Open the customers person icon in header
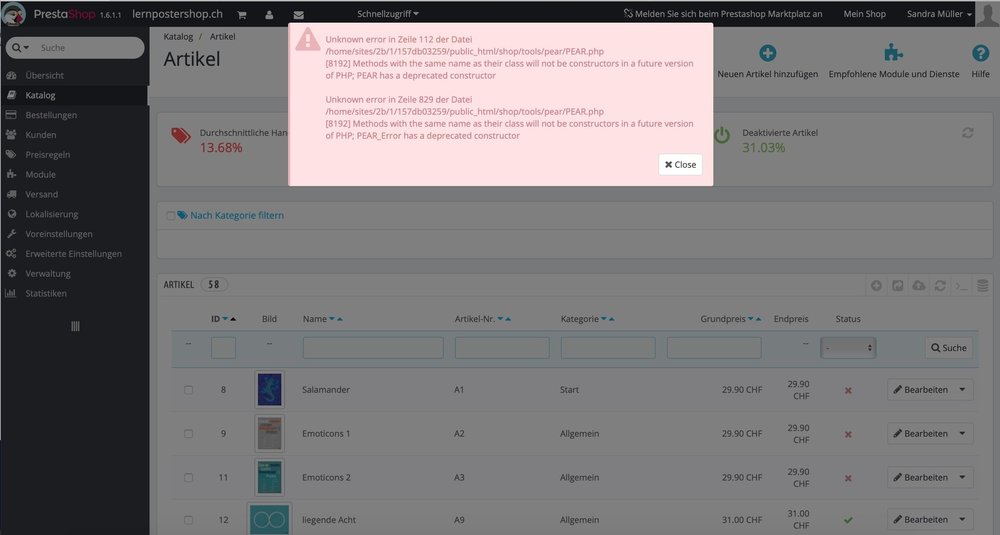Screen dimensions: 1000x535 [269, 15]
